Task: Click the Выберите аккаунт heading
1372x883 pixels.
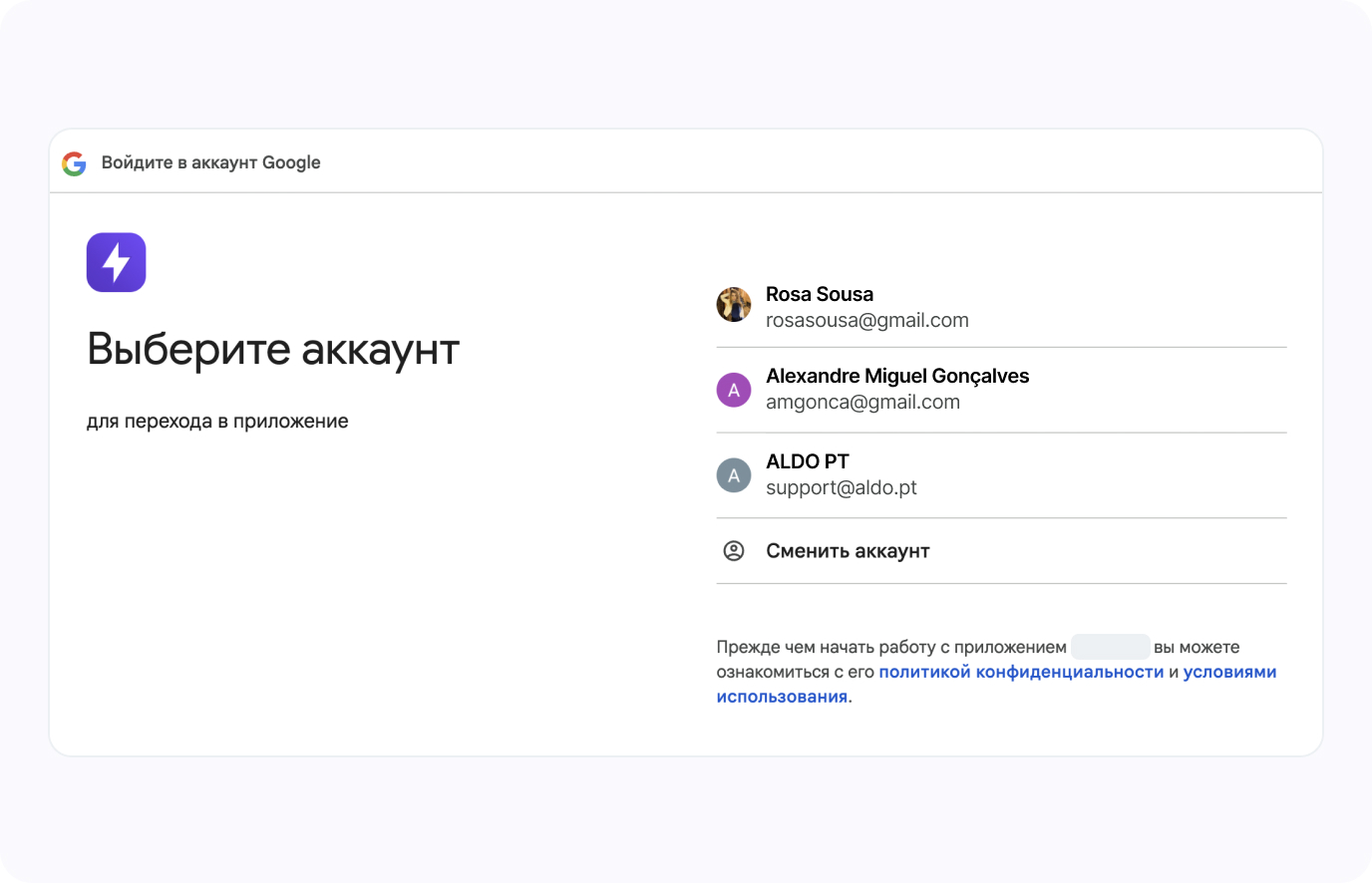Action: pyautogui.click(x=273, y=350)
